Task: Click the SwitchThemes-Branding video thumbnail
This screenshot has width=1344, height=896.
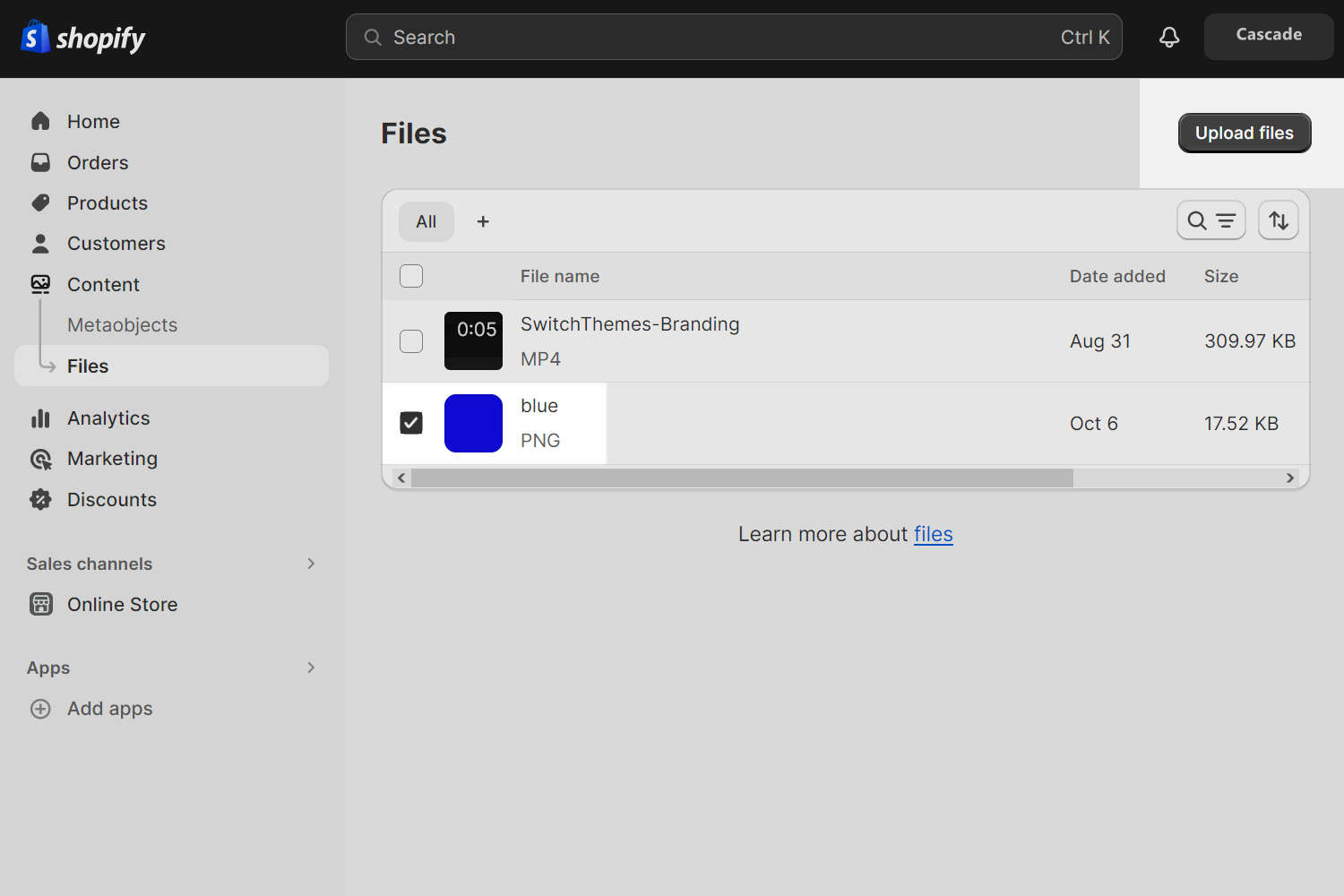Action: click(473, 341)
